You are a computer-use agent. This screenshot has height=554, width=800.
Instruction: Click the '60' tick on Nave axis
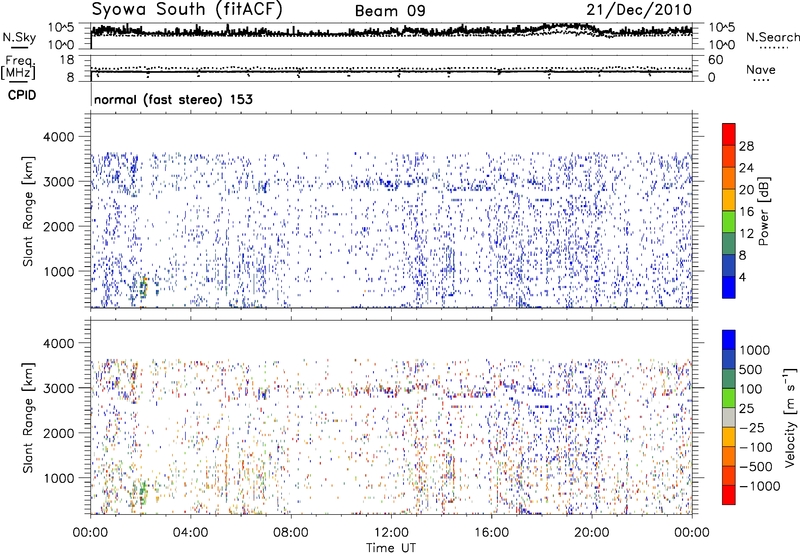715,60
